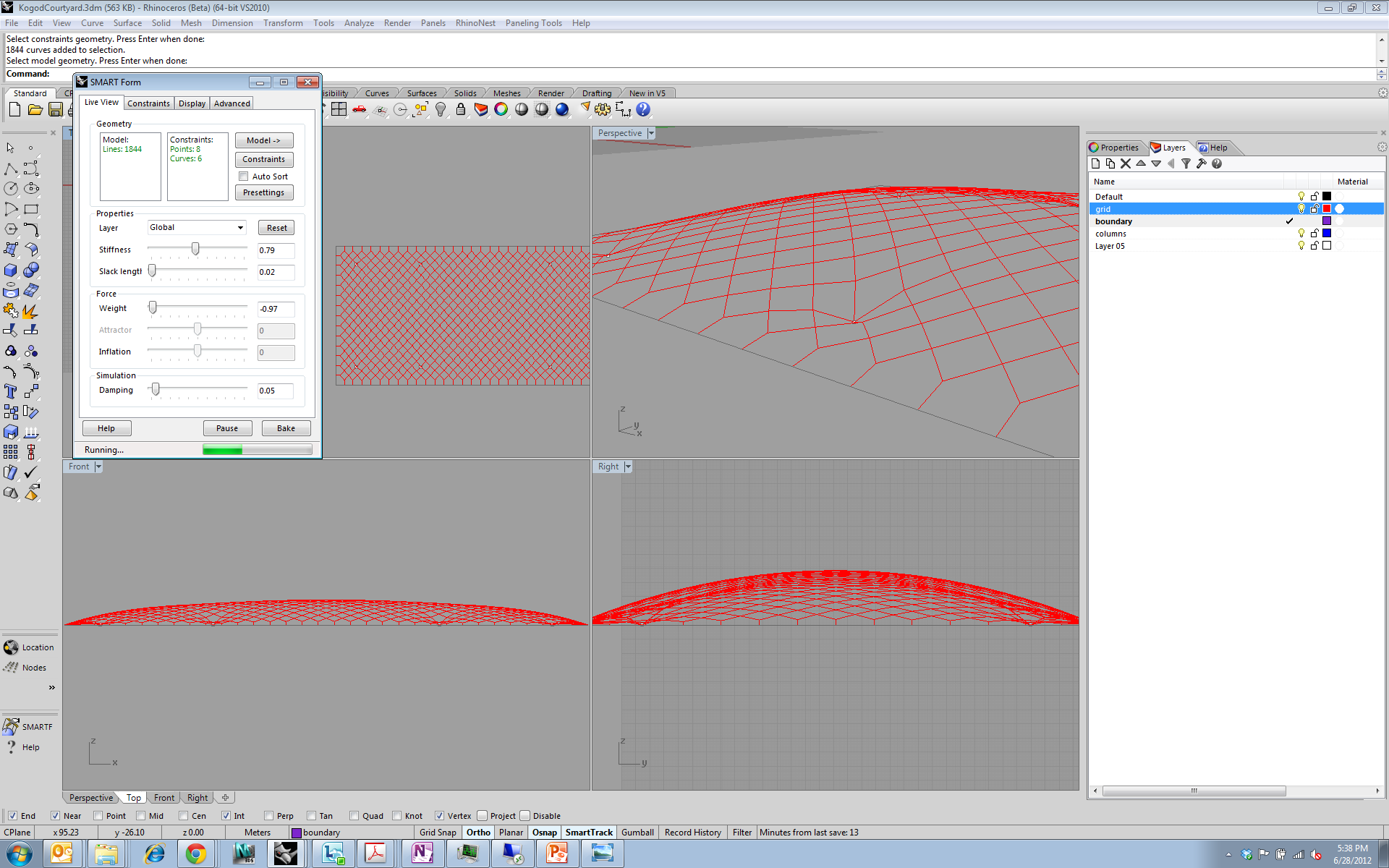Click the Windows Start button
1389x868 pixels.
click(x=20, y=854)
